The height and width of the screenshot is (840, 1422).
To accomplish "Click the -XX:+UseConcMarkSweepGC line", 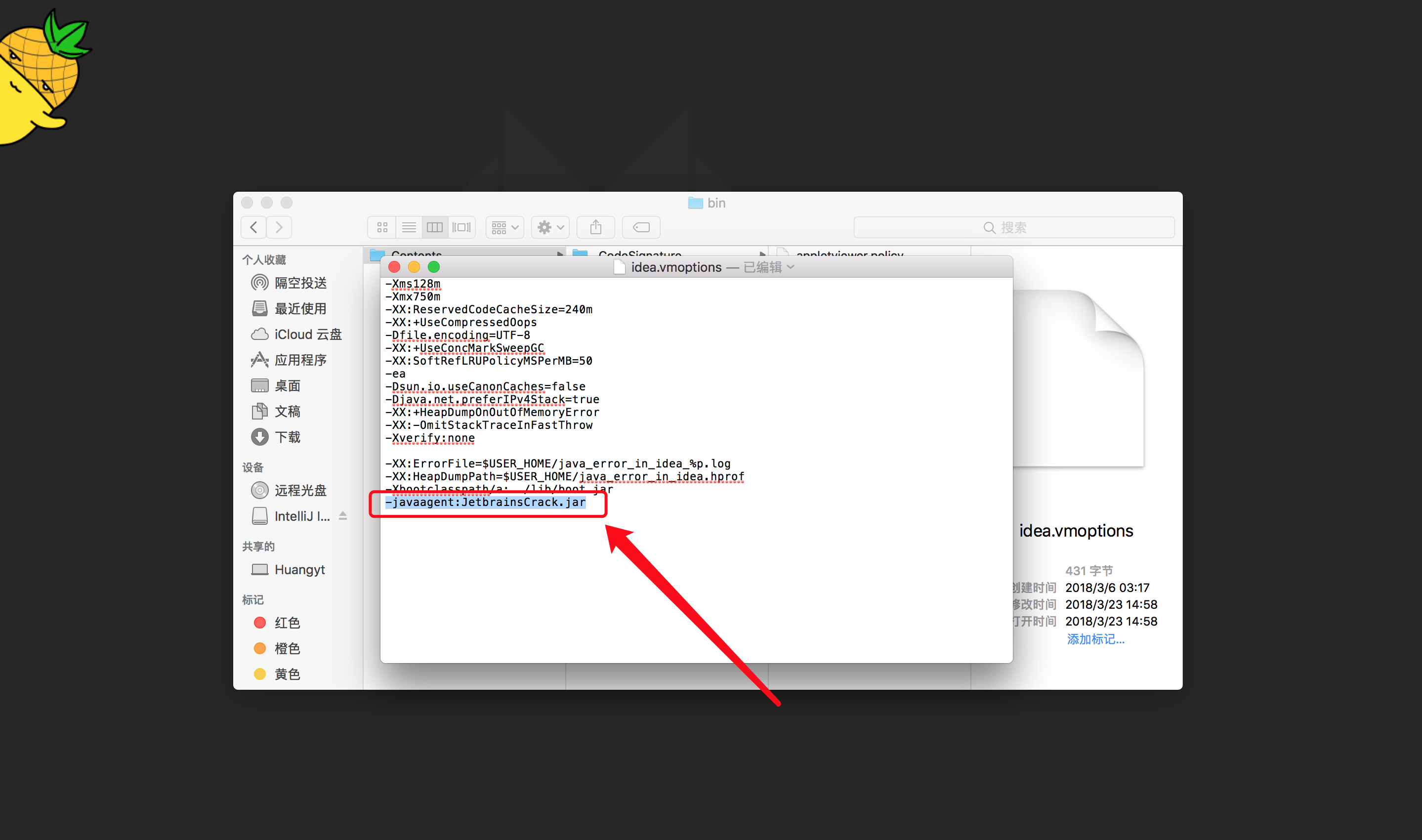I will pyautogui.click(x=464, y=348).
